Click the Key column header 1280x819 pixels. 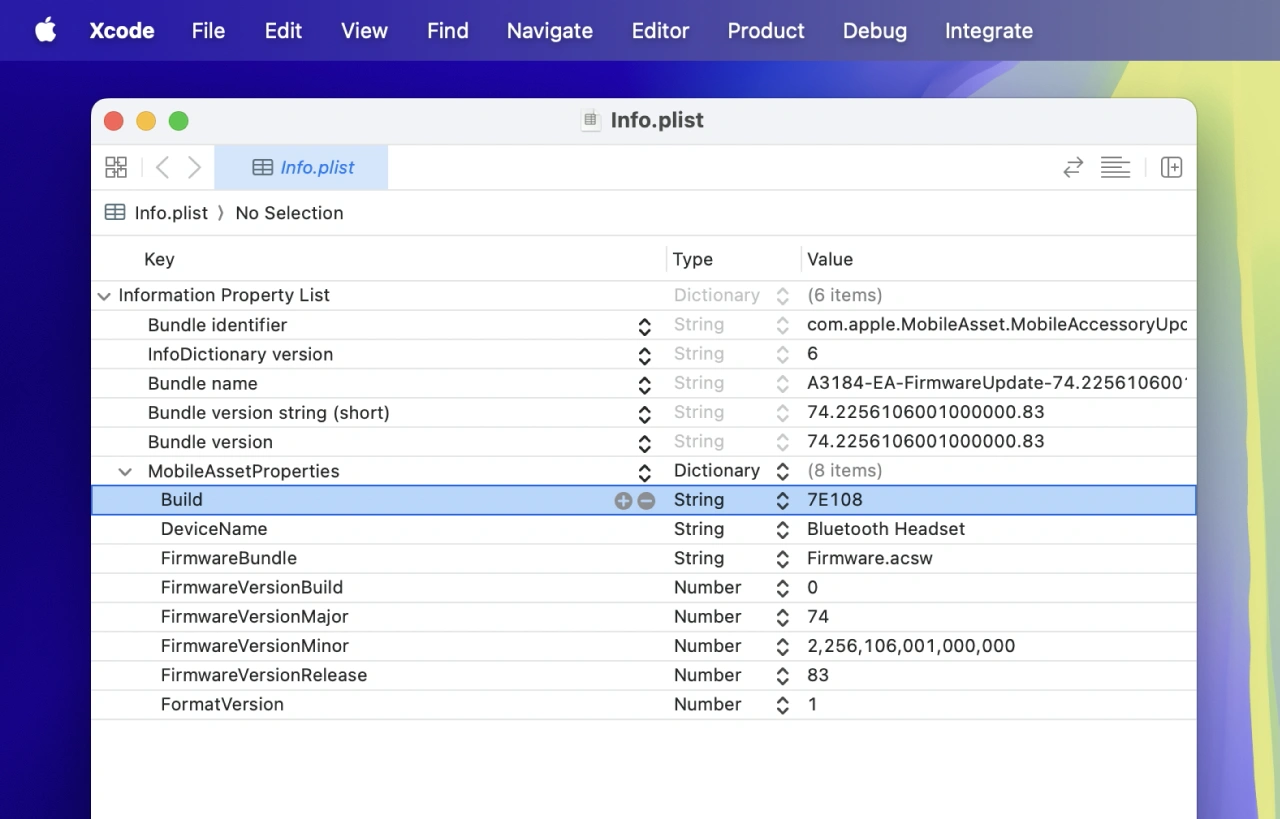(x=159, y=260)
